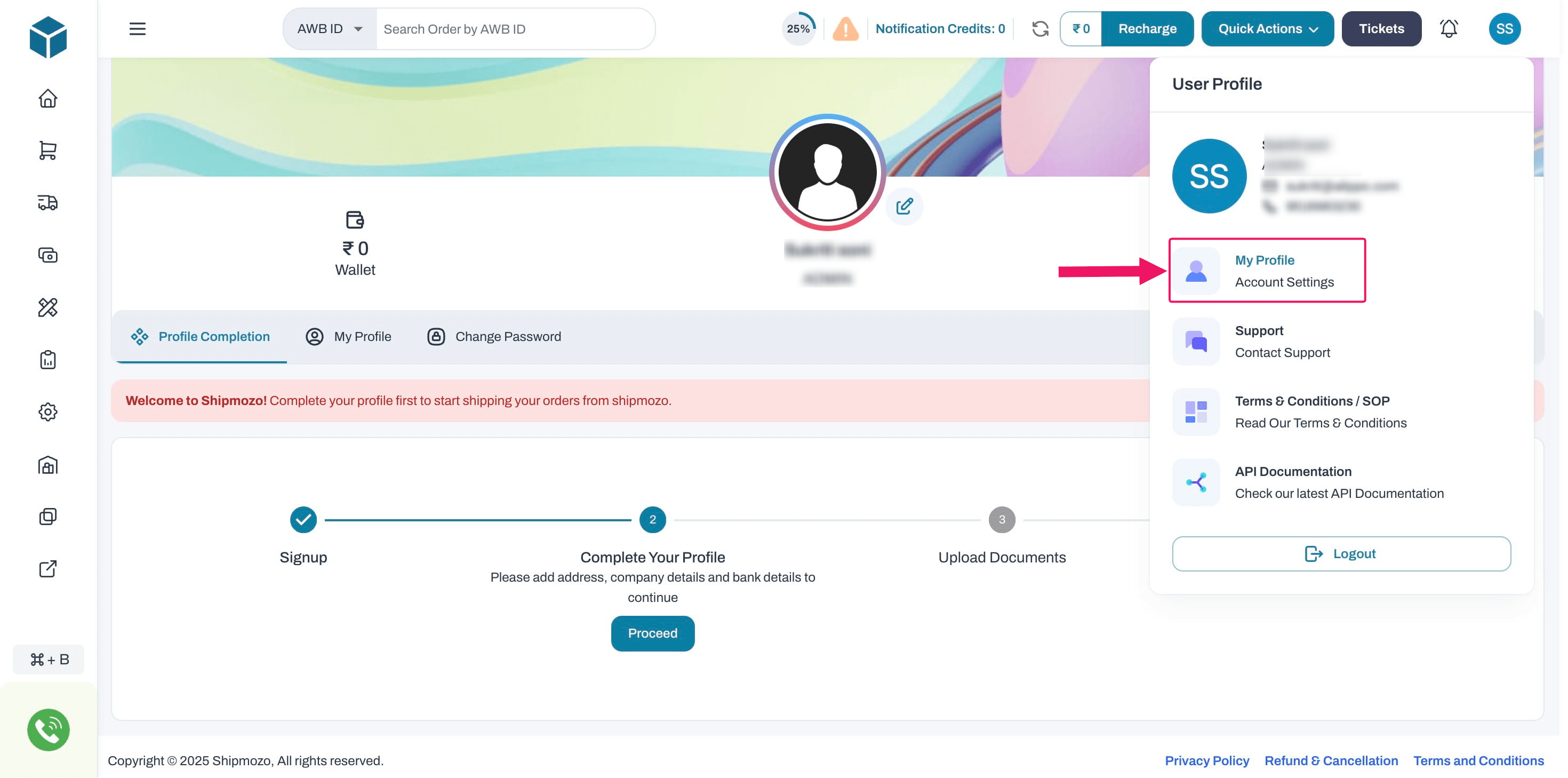The height and width of the screenshot is (778, 1568).
Task: Open the settings gear sidebar icon
Action: [x=47, y=412]
